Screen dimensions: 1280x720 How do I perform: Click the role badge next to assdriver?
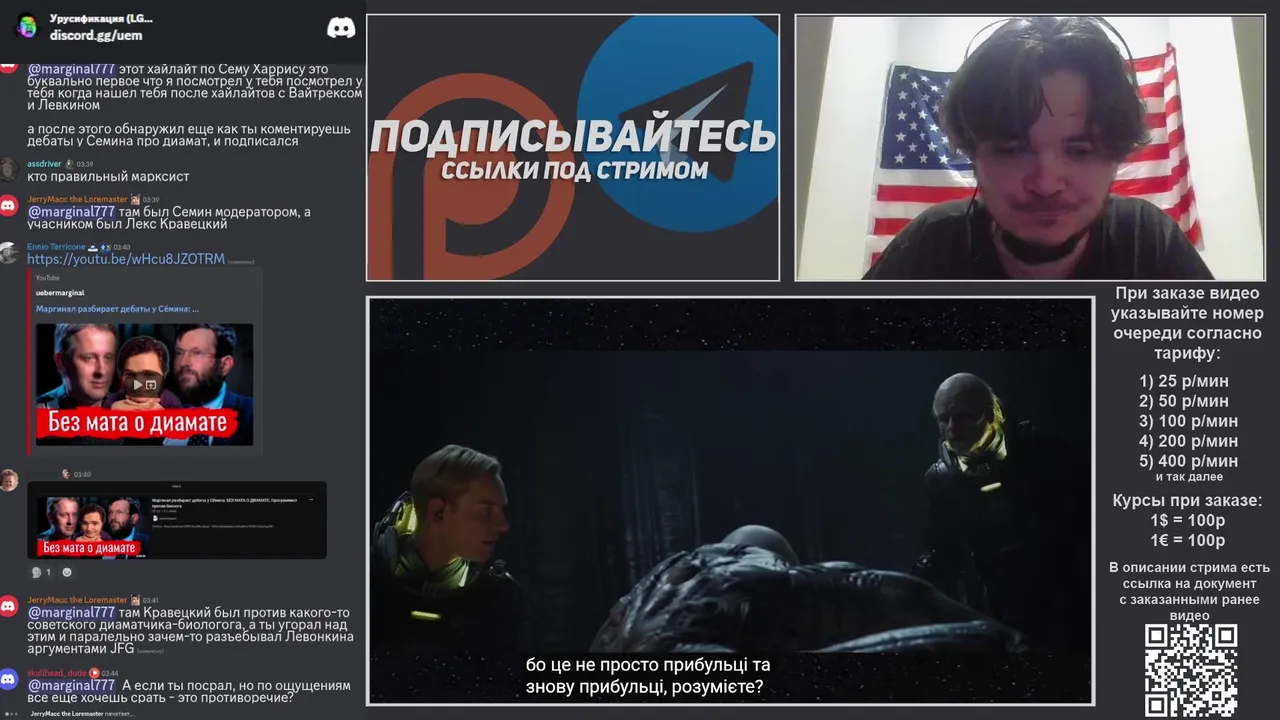(x=70, y=164)
